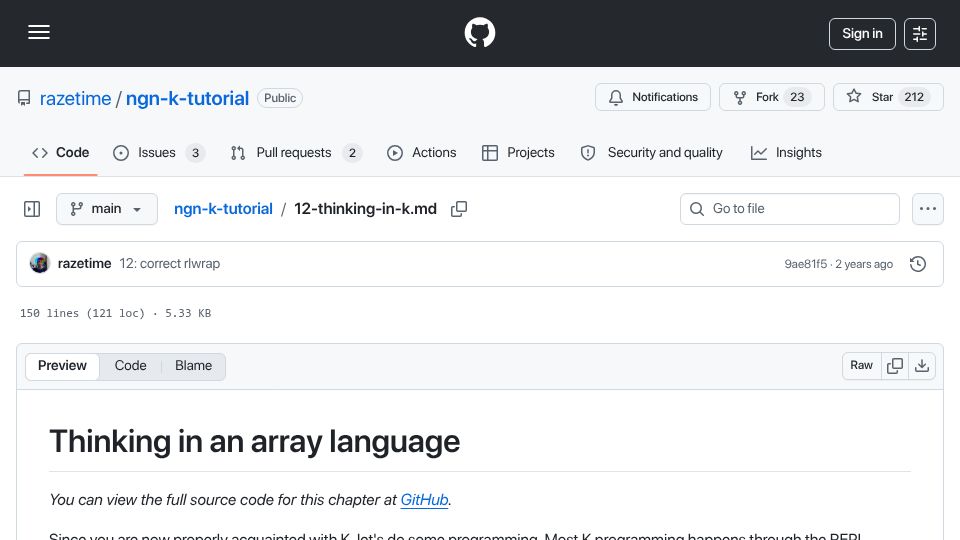View file history clock icon
The image size is (960, 540).
coord(918,264)
